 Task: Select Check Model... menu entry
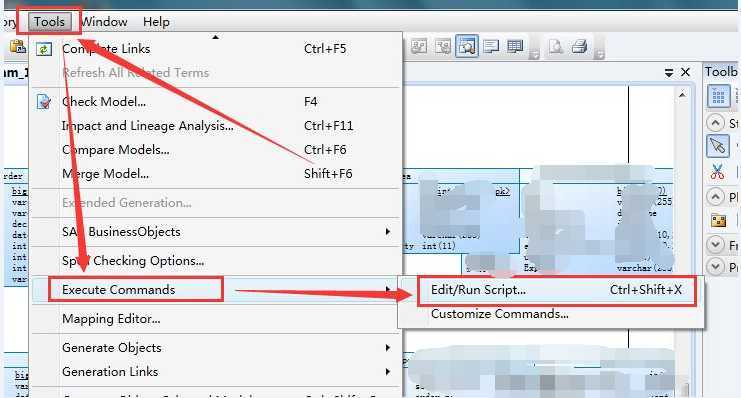pyautogui.click(x=216, y=102)
